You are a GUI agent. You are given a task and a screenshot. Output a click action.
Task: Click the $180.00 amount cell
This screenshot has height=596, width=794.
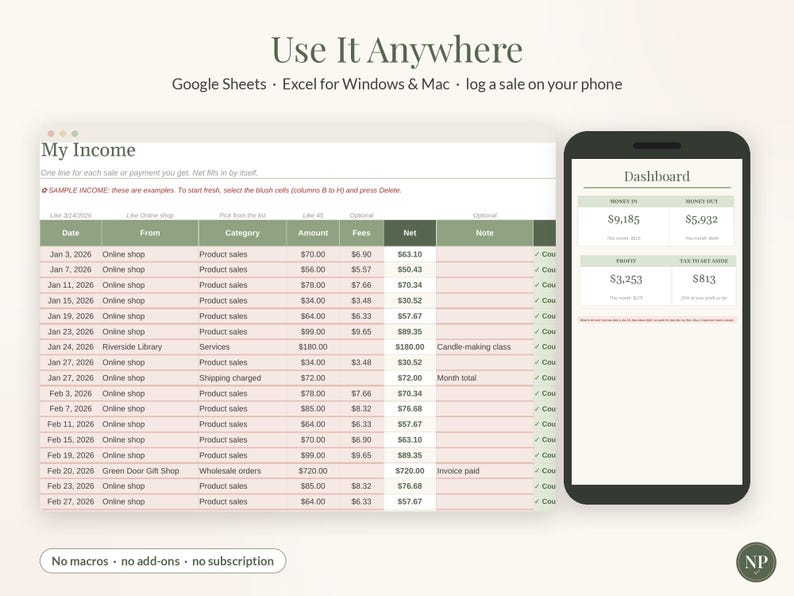(x=313, y=347)
